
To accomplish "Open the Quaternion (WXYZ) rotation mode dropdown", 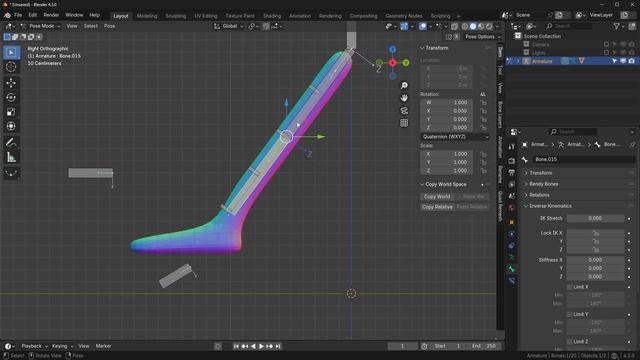I will 455,137.
